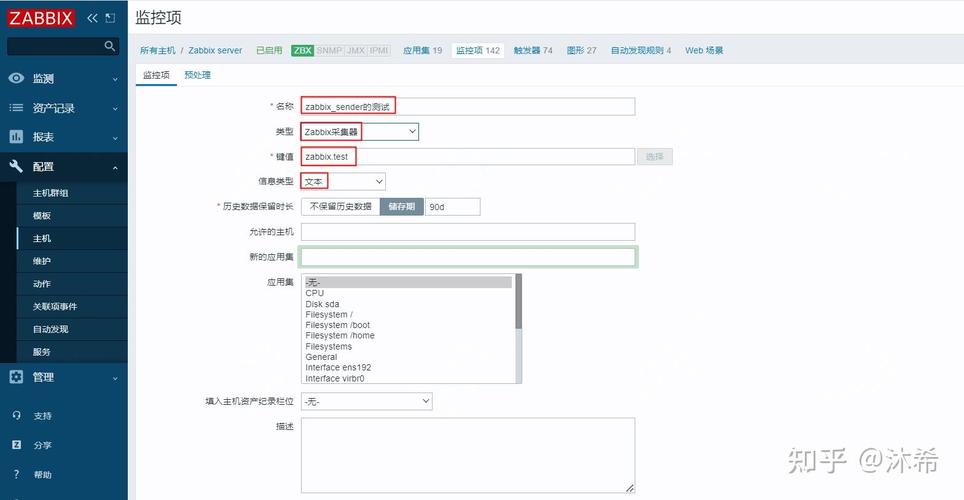Switch to the 监控项 form tab
Viewport: 964px width, 500px height.
(156, 75)
